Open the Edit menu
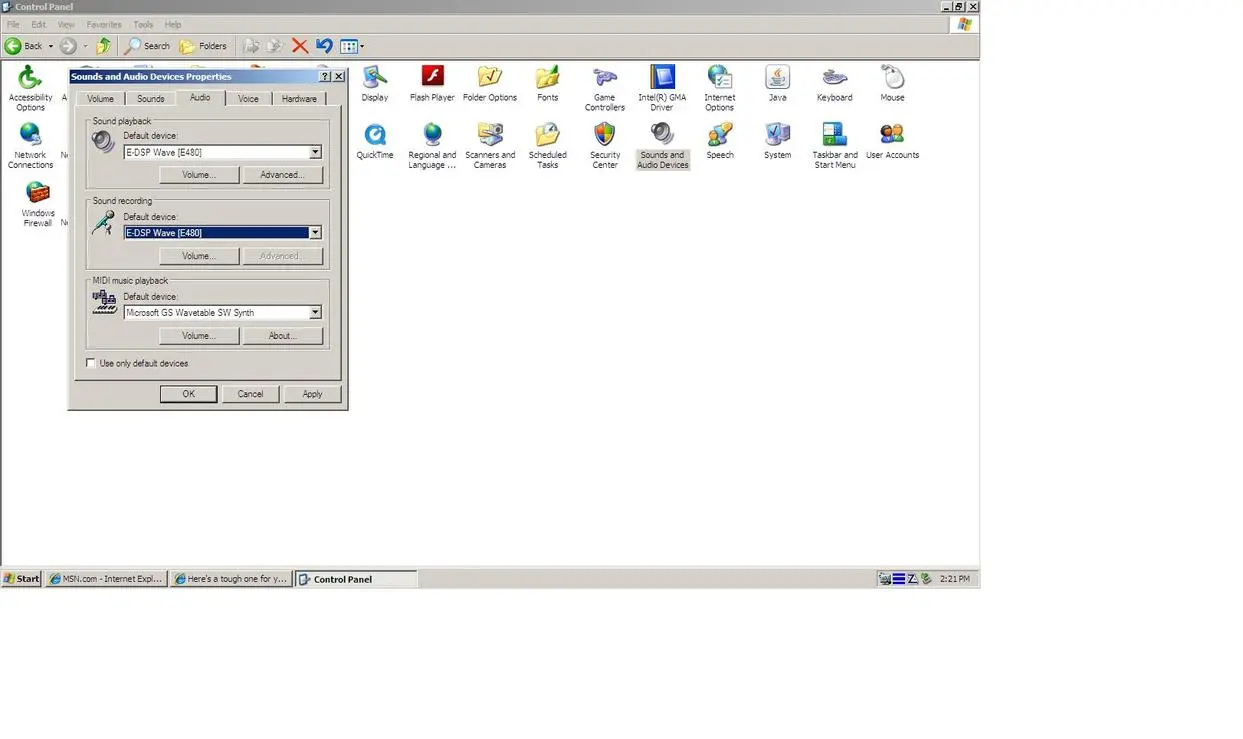This screenshot has width=1243, height=739. tap(38, 24)
